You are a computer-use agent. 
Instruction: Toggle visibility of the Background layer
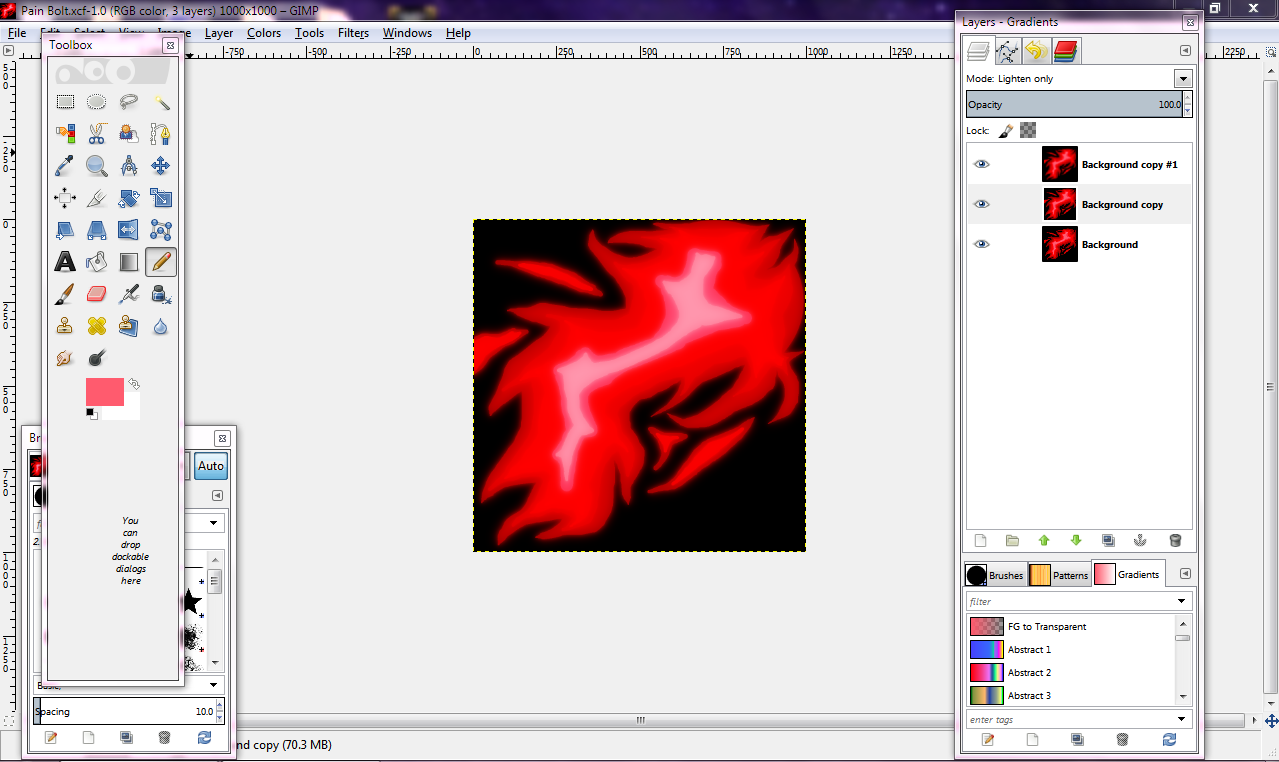tap(982, 244)
